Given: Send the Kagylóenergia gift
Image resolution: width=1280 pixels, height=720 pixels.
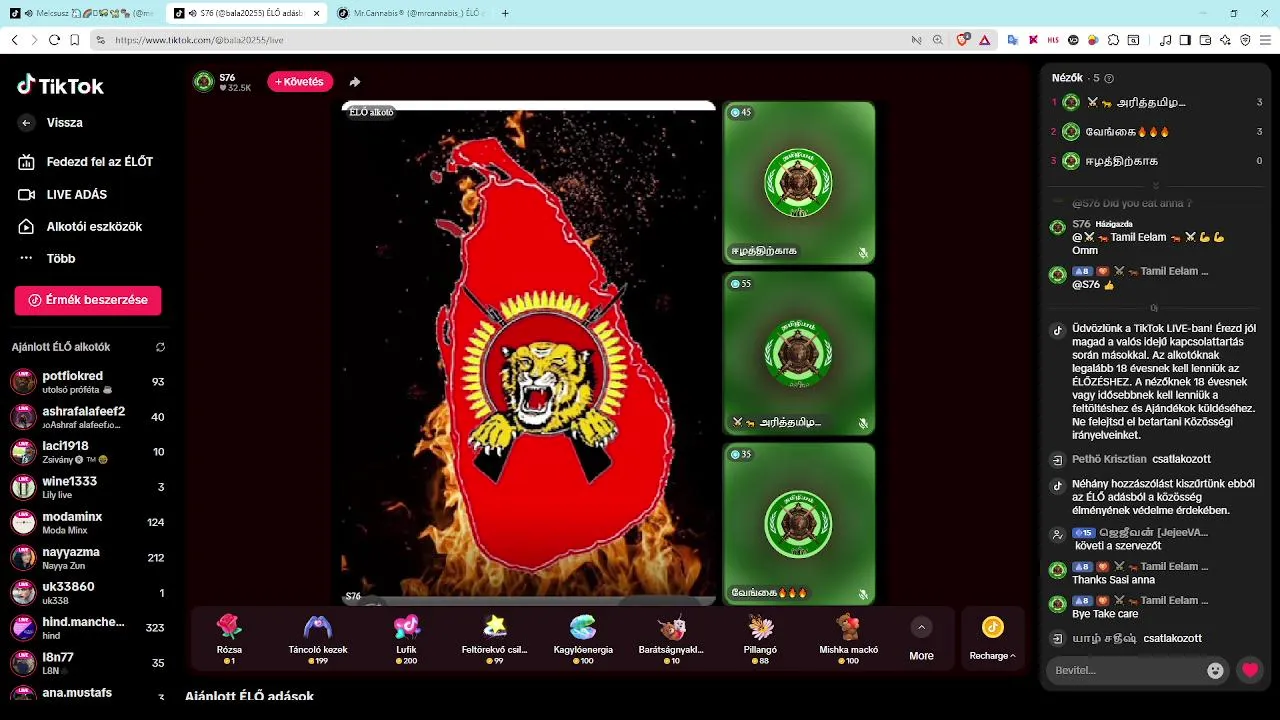Looking at the screenshot, I should [583, 639].
